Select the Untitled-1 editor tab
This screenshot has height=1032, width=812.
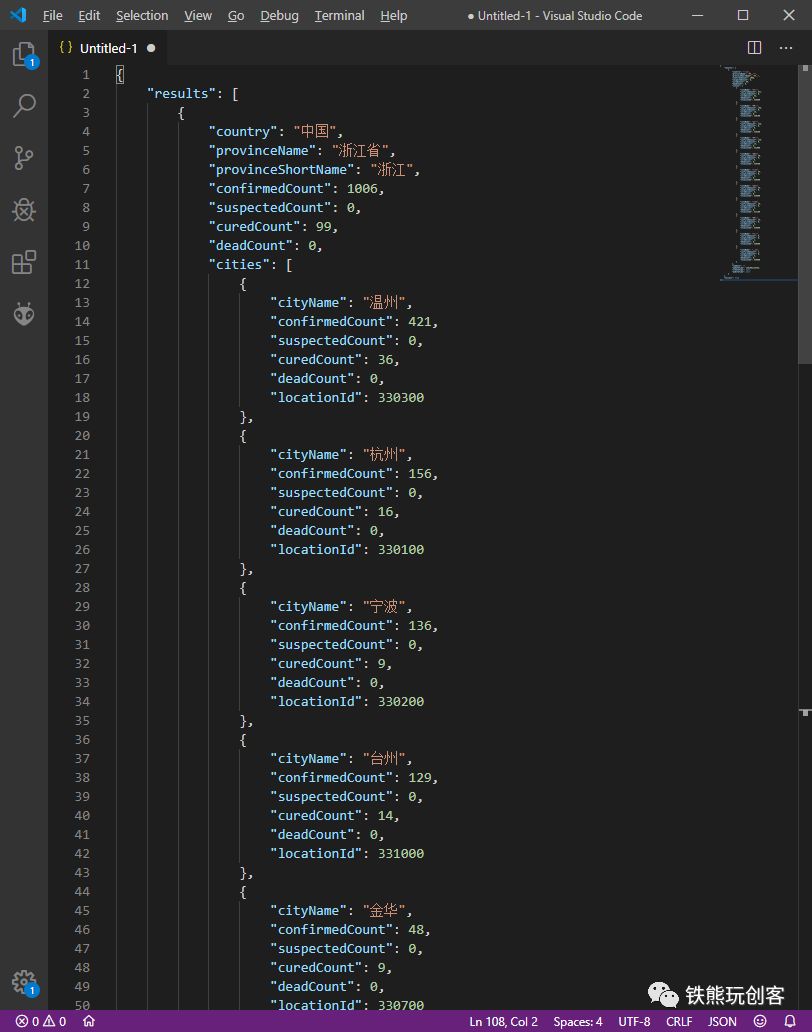click(x=108, y=48)
